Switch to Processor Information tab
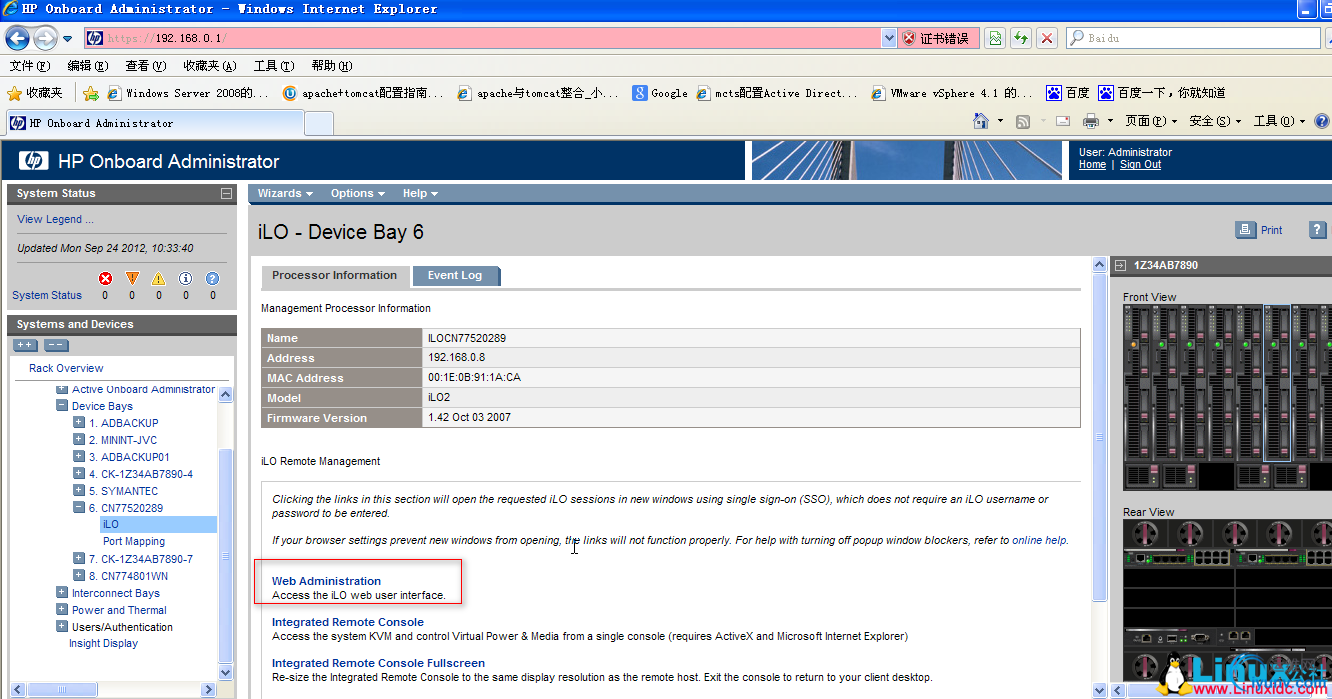The image size is (1332, 699). [334, 275]
